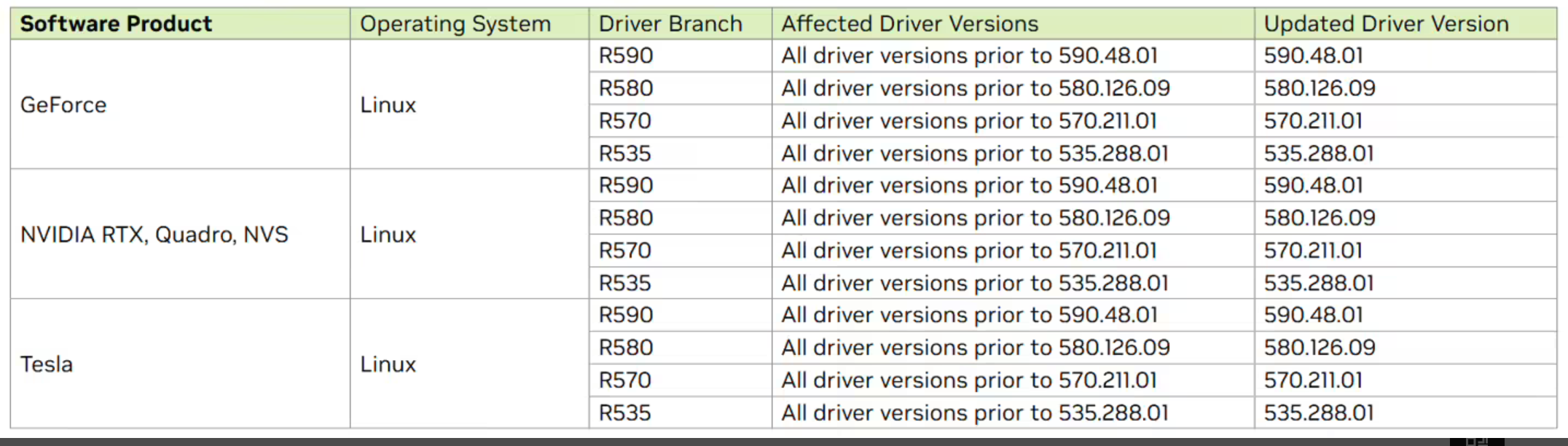
Task: Click the Linux cell in the Tesla row
Action: [x=388, y=364]
